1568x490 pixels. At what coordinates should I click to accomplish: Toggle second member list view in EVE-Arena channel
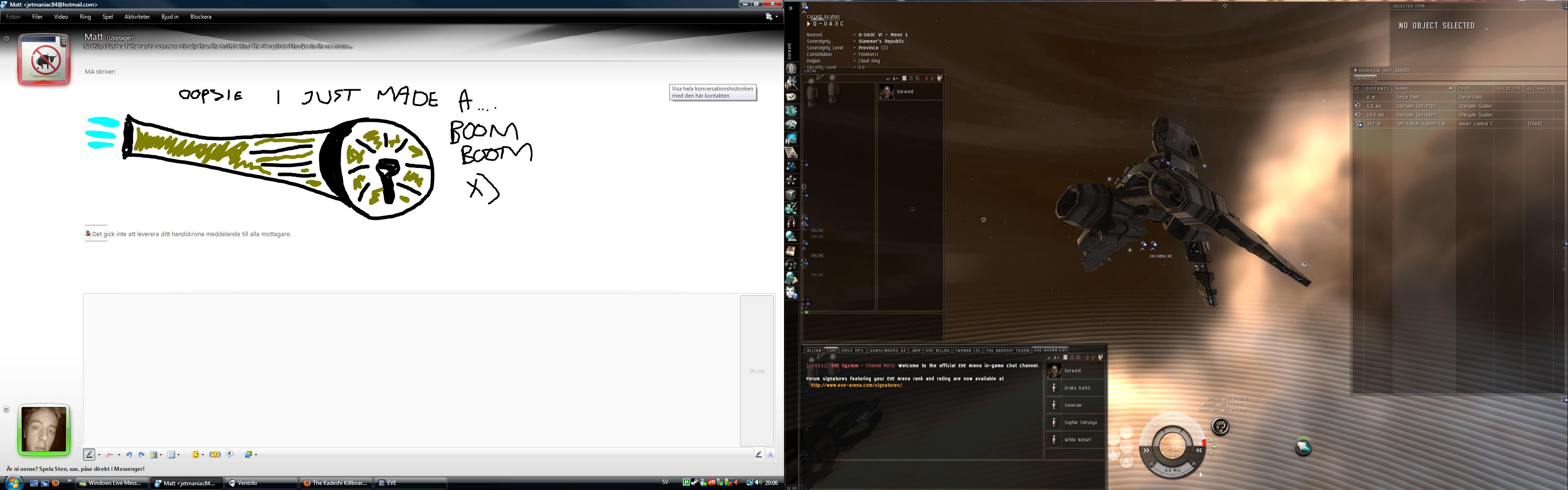[1072, 357]
